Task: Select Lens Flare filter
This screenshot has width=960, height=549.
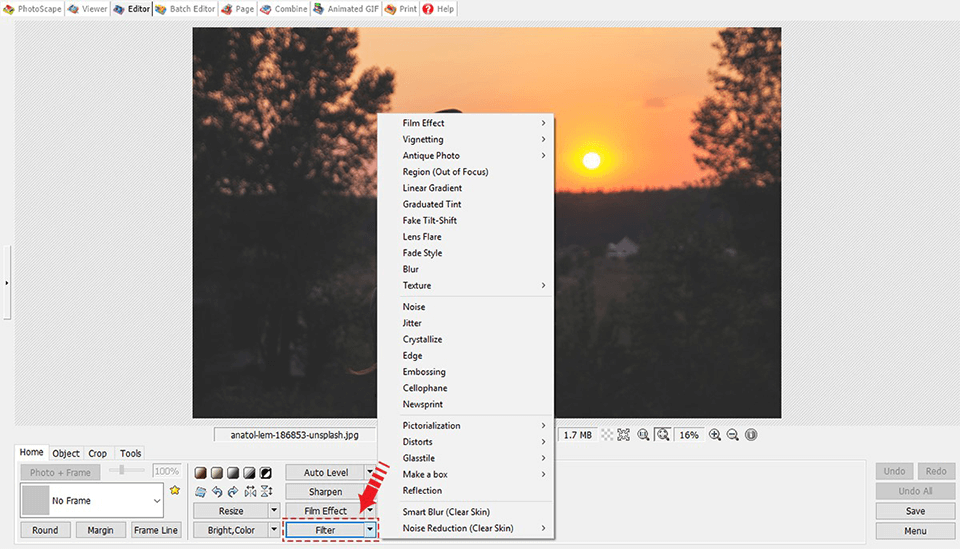Action: click(x=466, y=237)
